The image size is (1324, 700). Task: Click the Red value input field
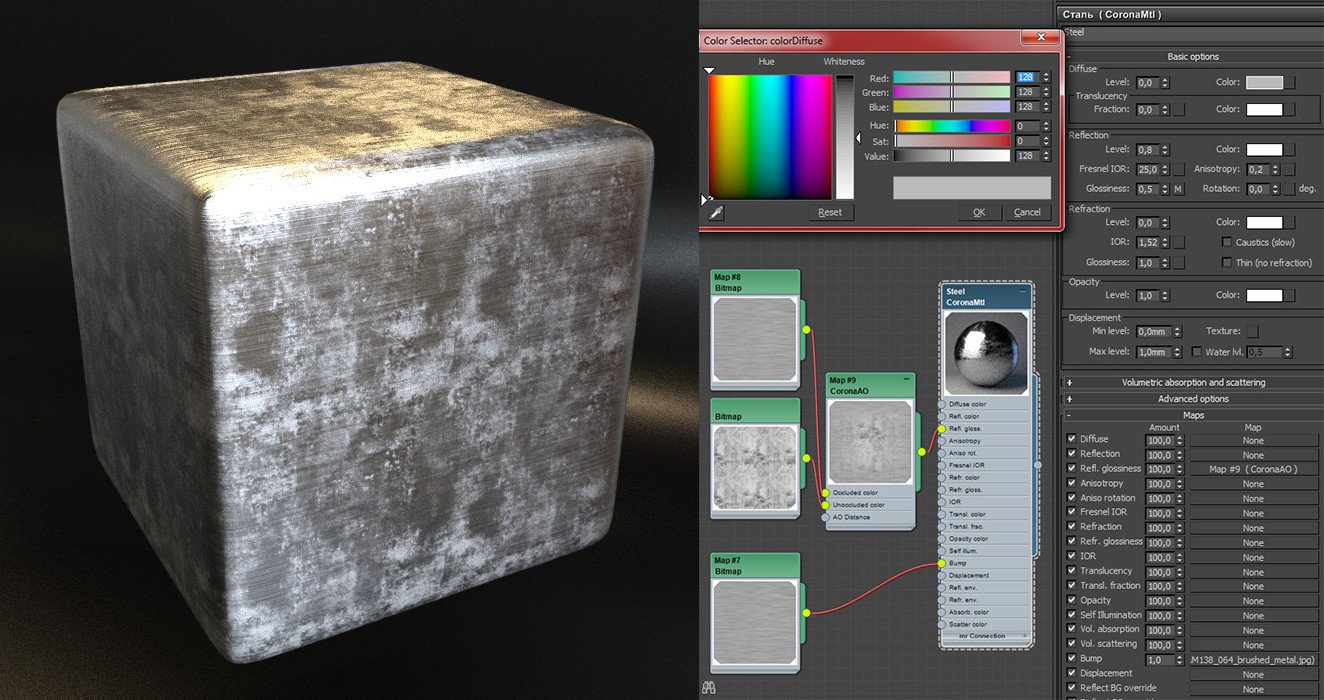[1026, 77]
